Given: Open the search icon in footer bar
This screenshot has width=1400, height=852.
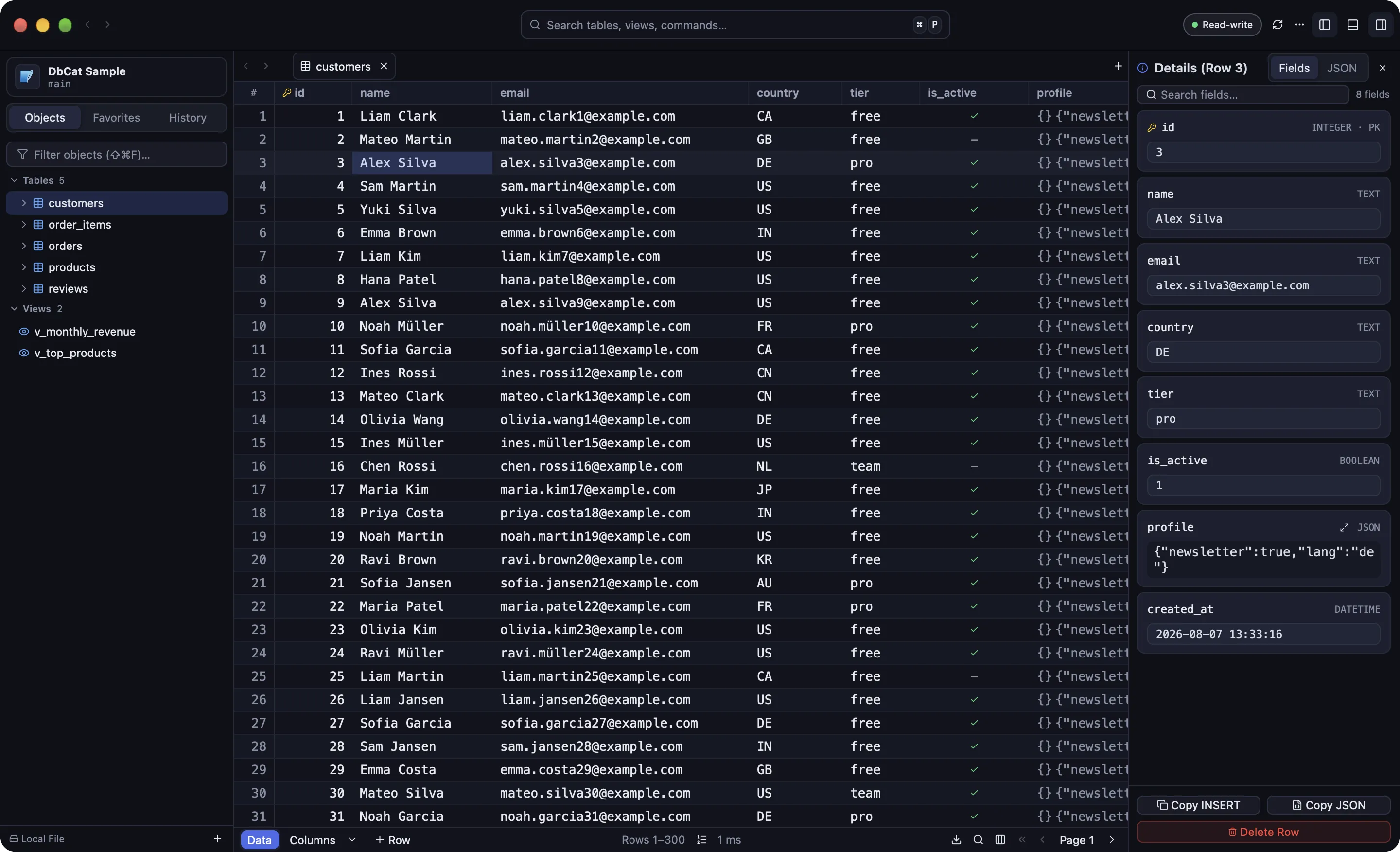Looking at the screenshot, I should coord(978,839).
